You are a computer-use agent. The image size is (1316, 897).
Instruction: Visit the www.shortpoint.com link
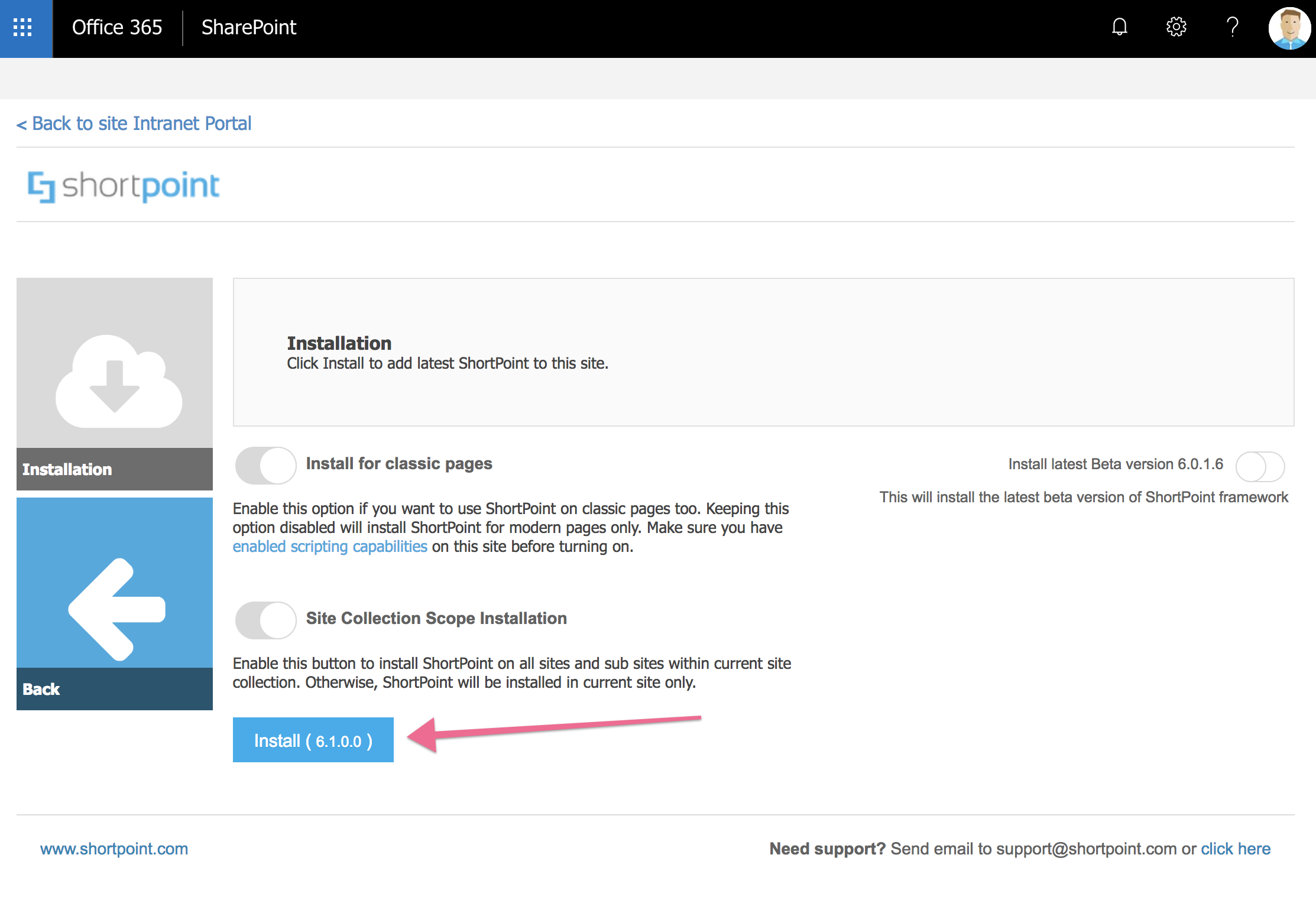coord(114,849)
